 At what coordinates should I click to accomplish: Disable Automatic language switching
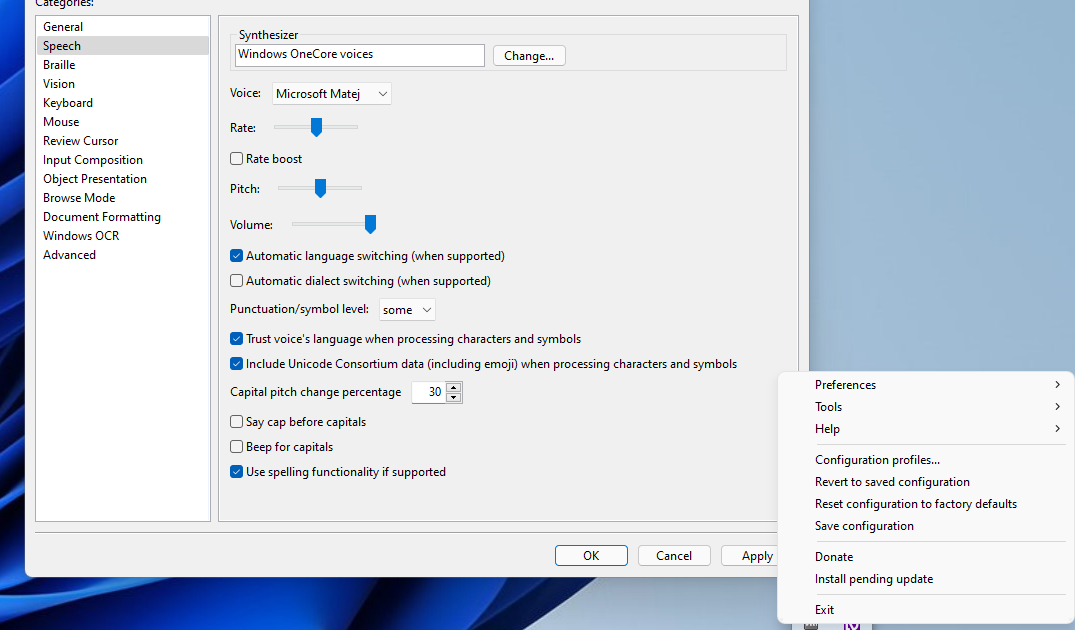[237, 256]
